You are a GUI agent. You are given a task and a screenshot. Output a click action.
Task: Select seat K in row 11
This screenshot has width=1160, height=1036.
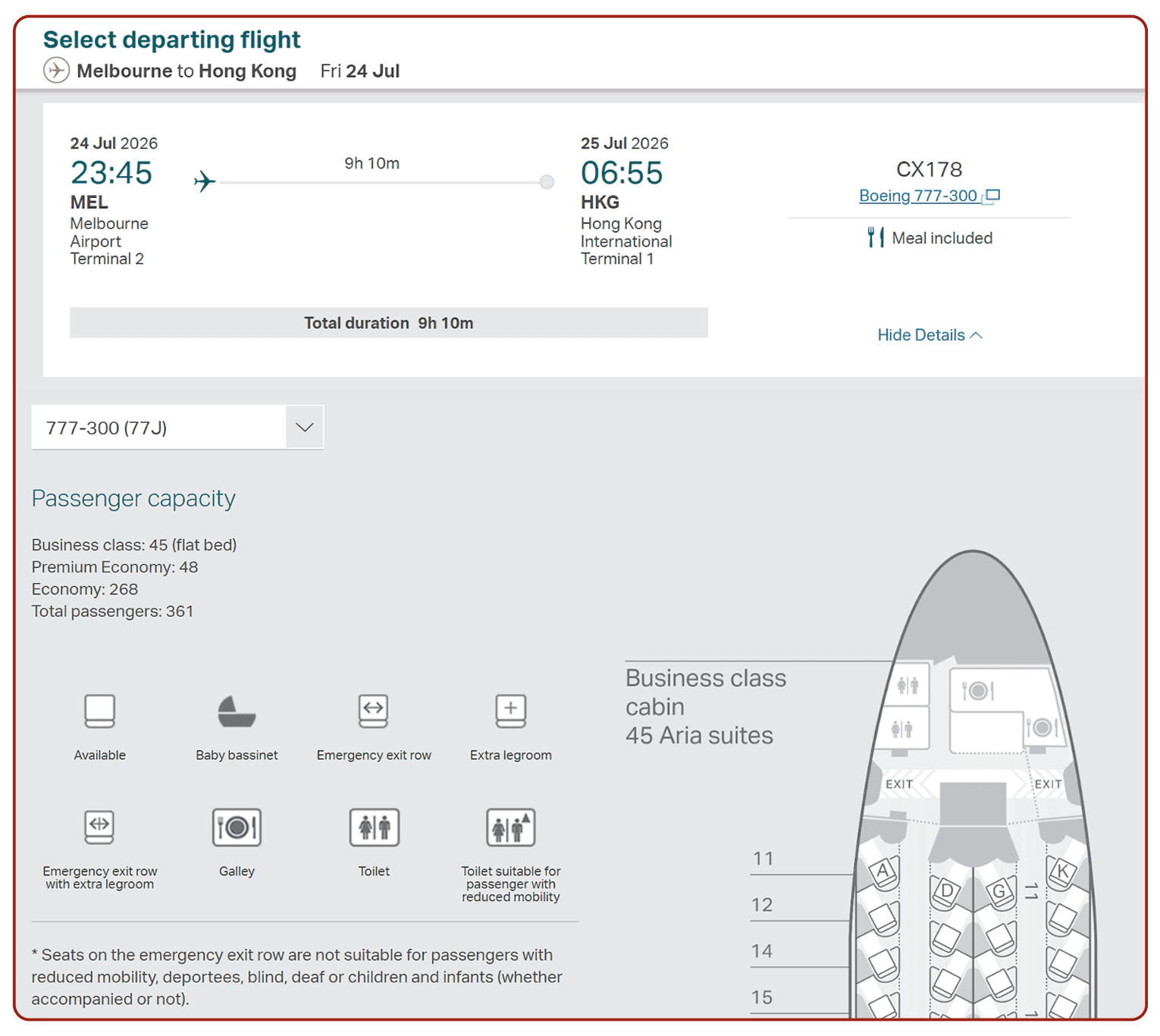1062,872
